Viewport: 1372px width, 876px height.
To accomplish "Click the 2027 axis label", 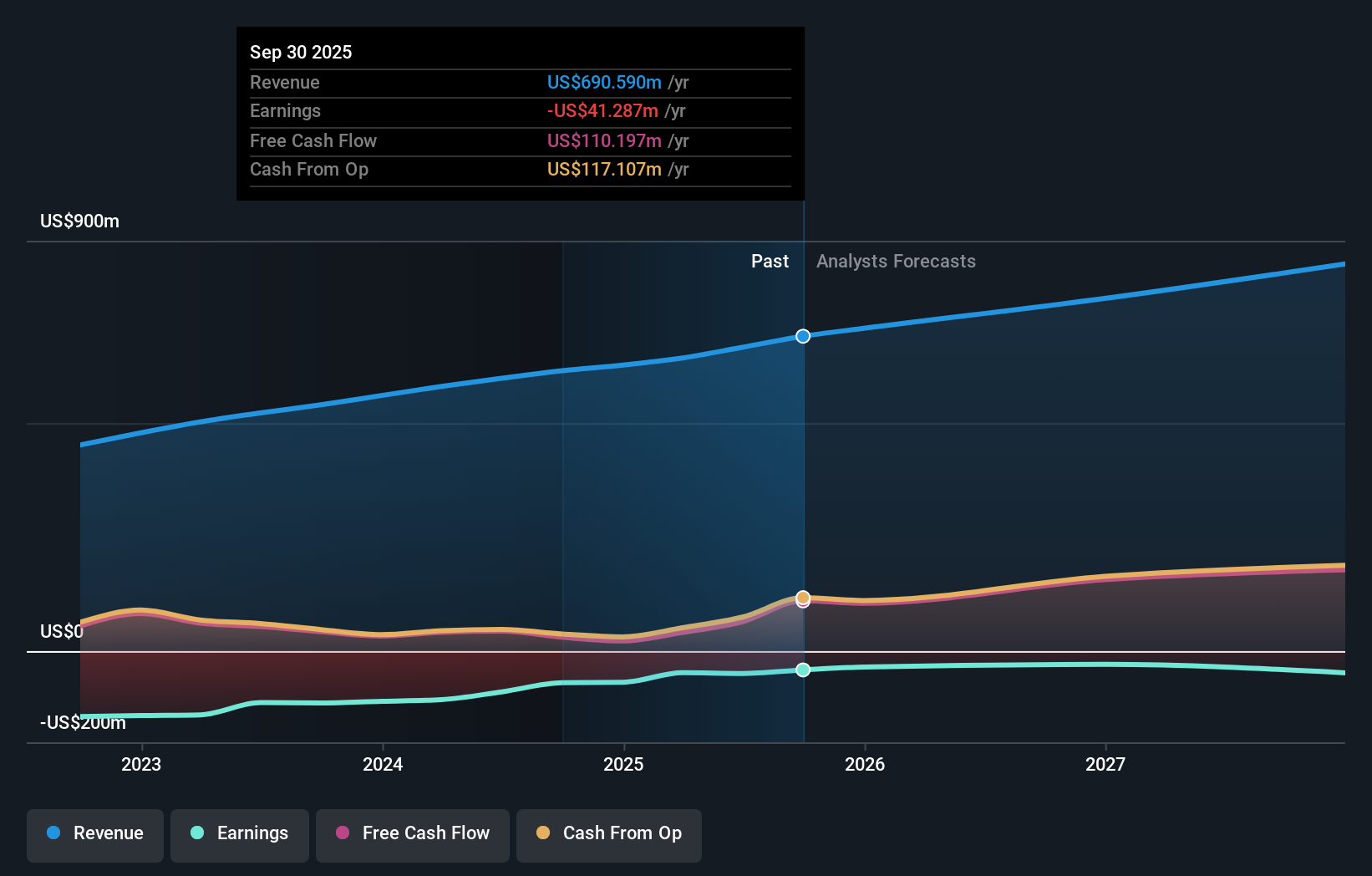I will (x=1105, y=763).
